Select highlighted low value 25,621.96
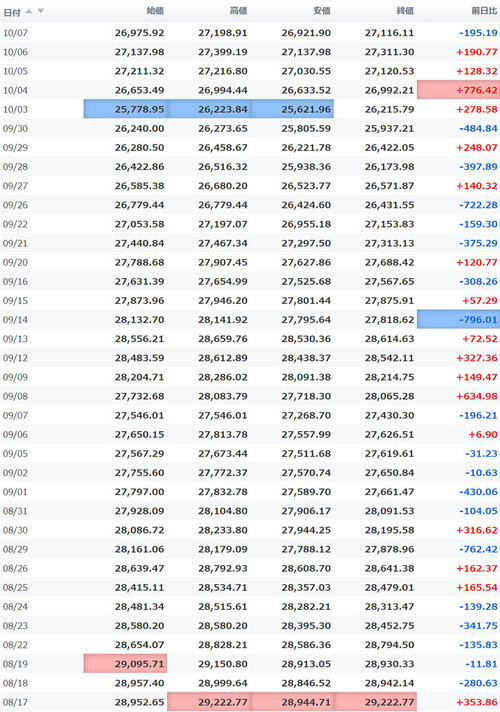This screenshot has height=712, width=500. [x=292, y=109]
